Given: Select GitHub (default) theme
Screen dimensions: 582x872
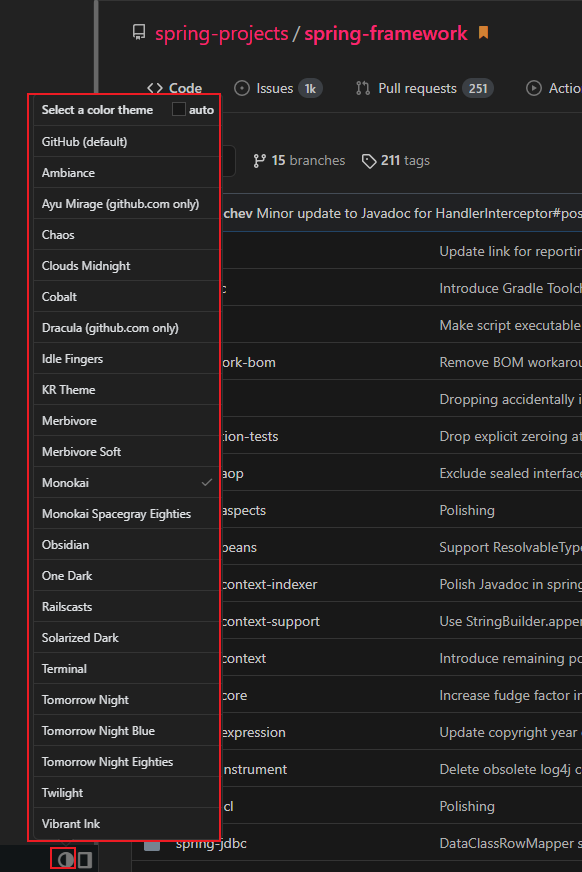Looking at the screenshot, I should point(126,141).
